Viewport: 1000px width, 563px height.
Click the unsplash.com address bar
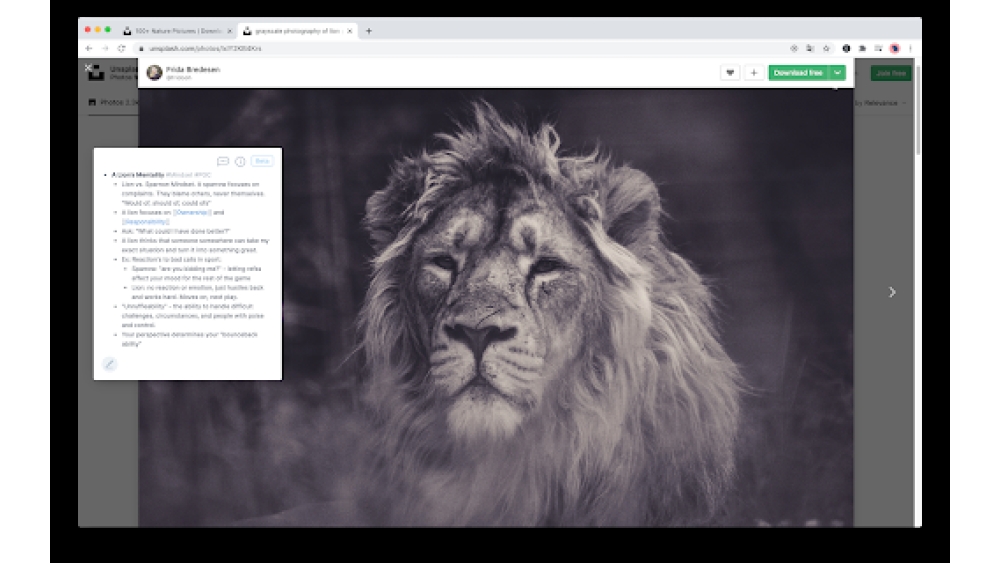pos(459,48)
